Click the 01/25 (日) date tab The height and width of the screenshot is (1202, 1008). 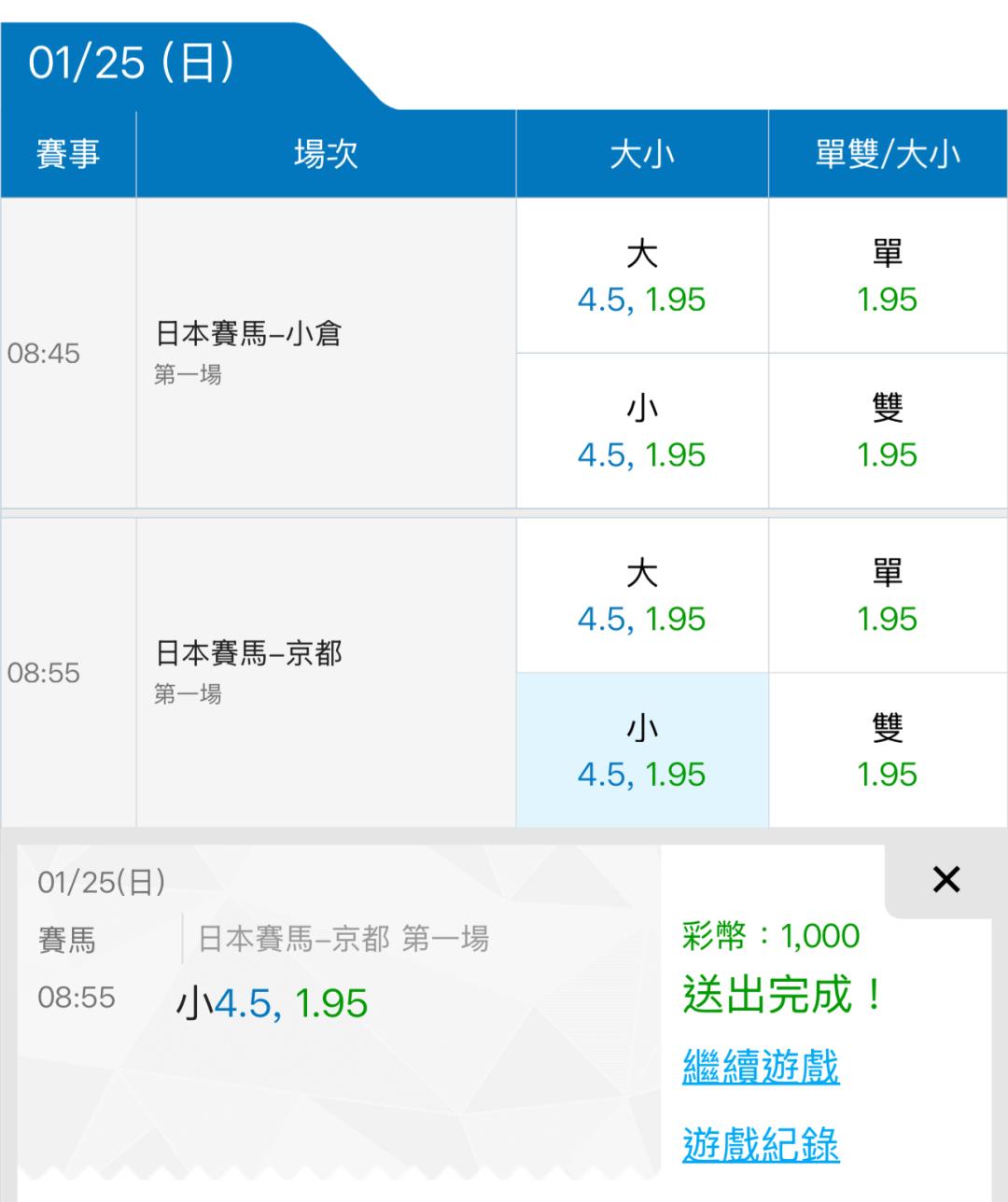coord(131,63)
